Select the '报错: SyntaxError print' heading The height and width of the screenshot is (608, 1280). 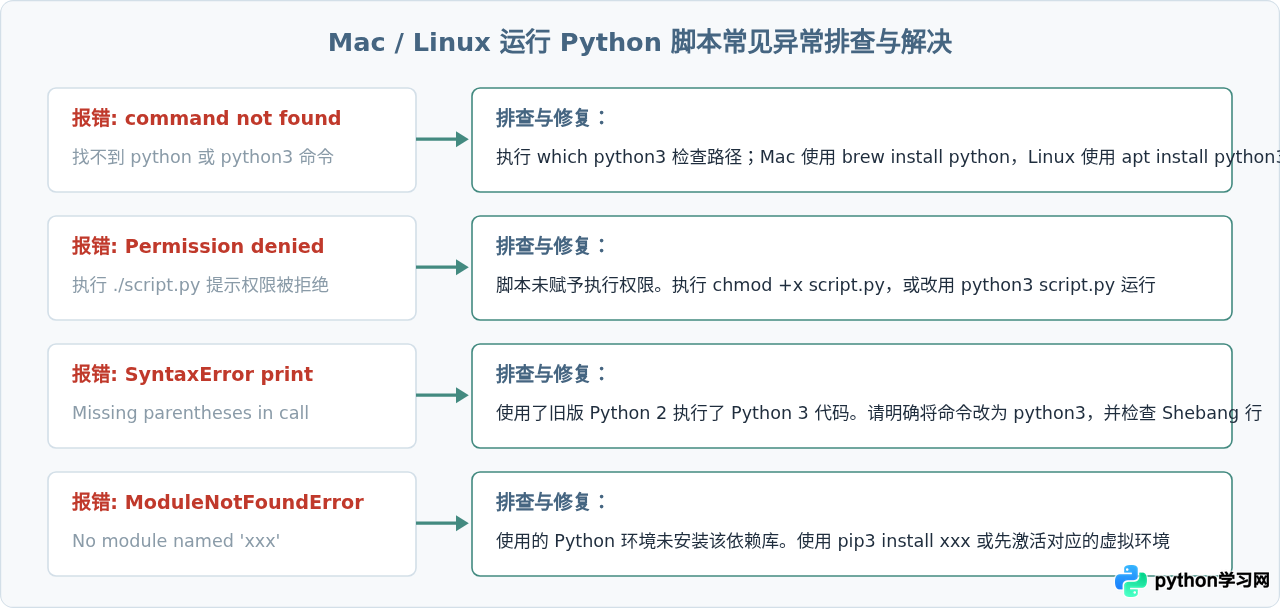coord(192,374)
